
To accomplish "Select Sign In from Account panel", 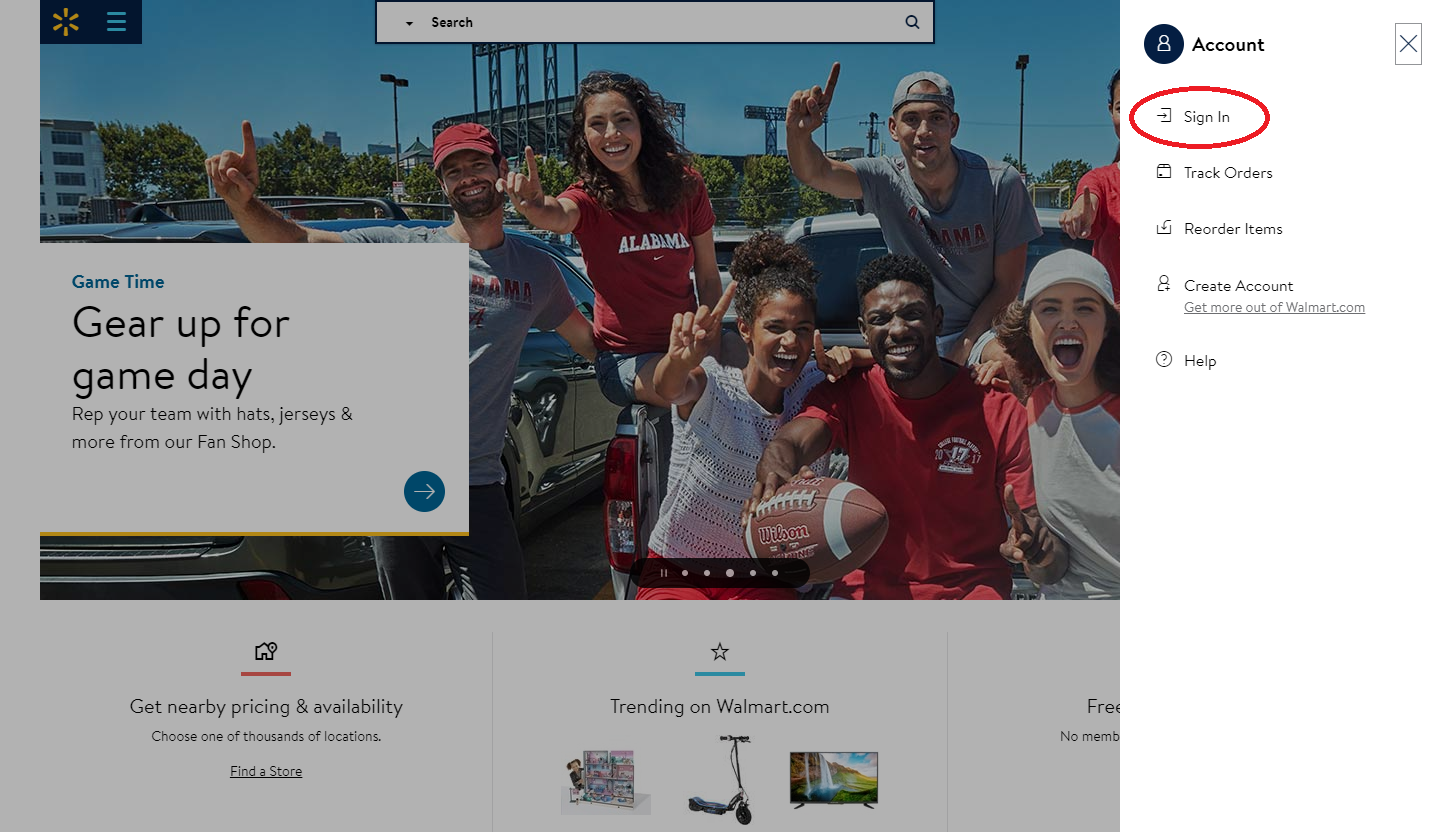I will (1206, 117).
